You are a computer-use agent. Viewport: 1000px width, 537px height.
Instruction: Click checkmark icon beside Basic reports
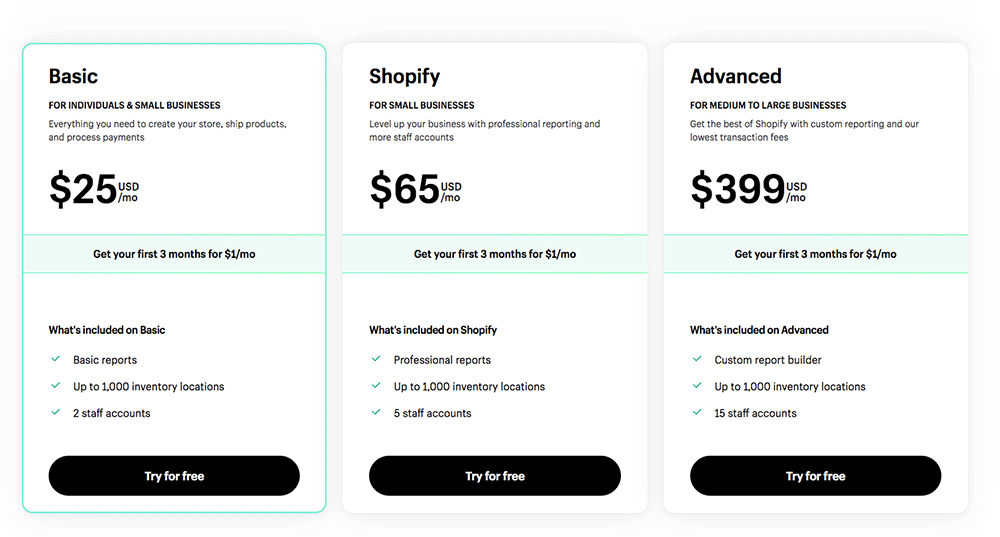point(55,359)
